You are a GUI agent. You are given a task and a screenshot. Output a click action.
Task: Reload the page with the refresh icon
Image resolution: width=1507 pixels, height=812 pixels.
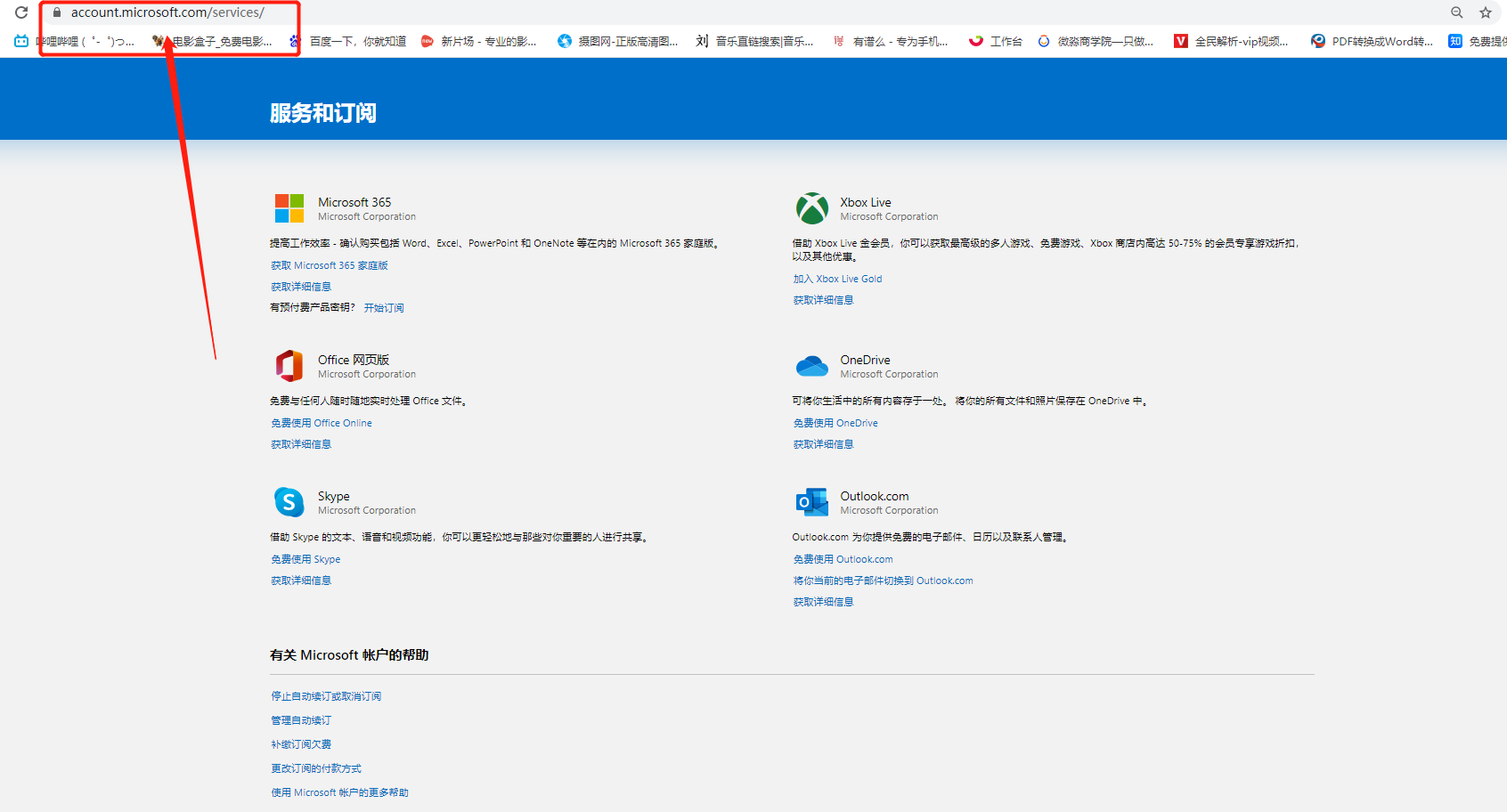click(21, 12)
